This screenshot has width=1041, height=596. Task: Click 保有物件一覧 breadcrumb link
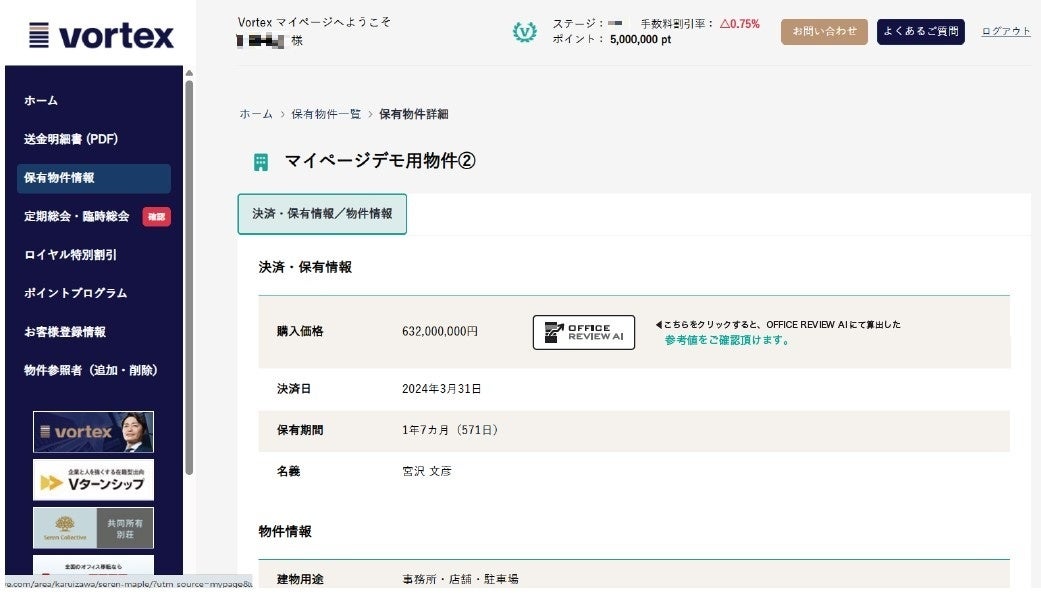pyautogui.click(x=326, y=114)
